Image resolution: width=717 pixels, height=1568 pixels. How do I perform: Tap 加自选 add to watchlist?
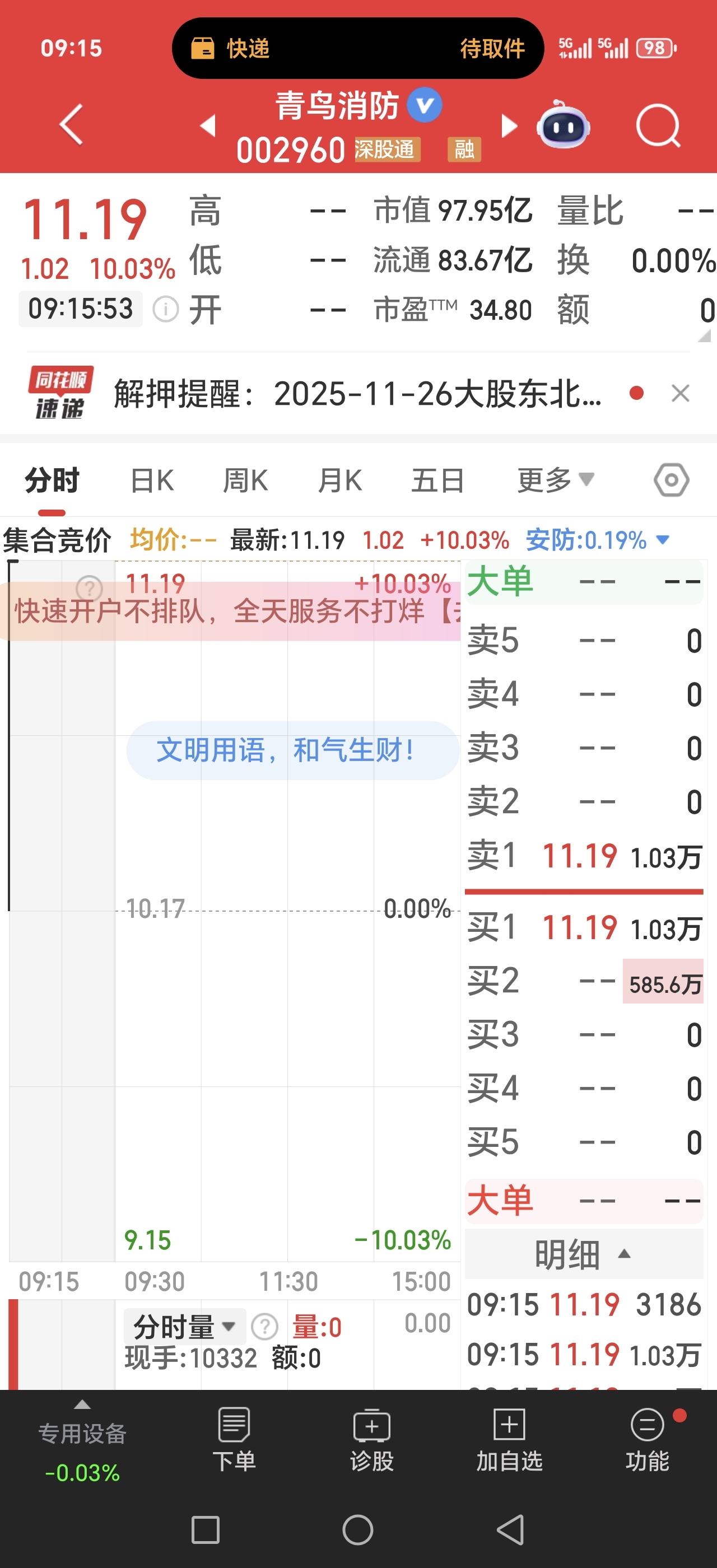[509, 1439]
